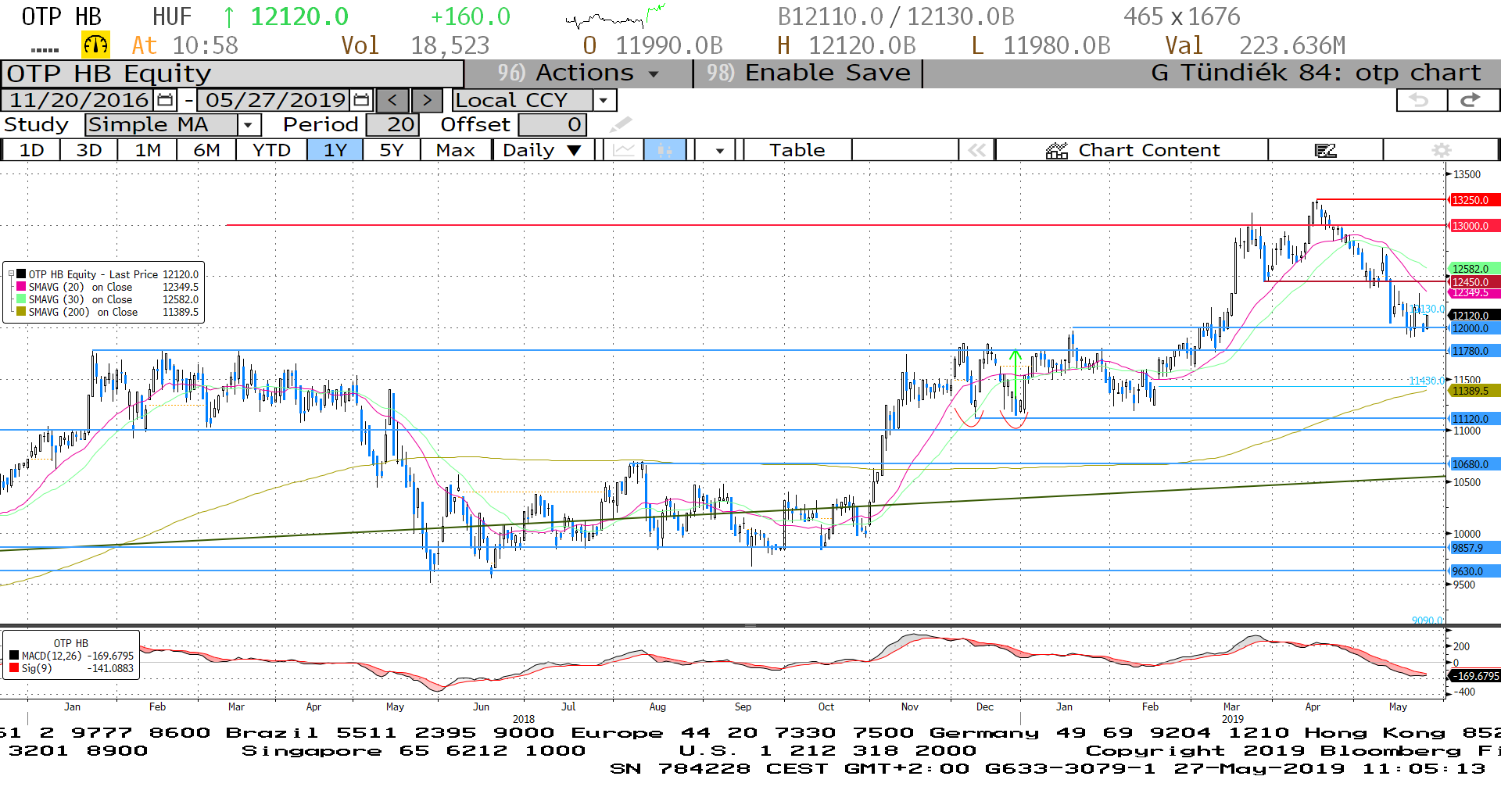
Task: Click the 11389.5 olive SMA value label
Action: pos(1474,391)
